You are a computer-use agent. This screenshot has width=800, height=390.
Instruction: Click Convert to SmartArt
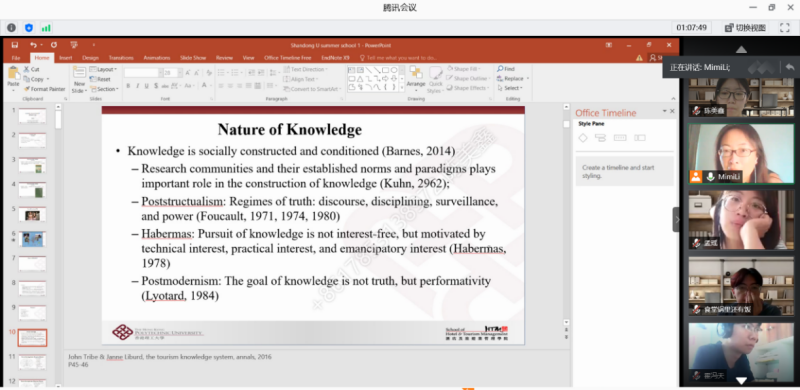click(311, 89)
